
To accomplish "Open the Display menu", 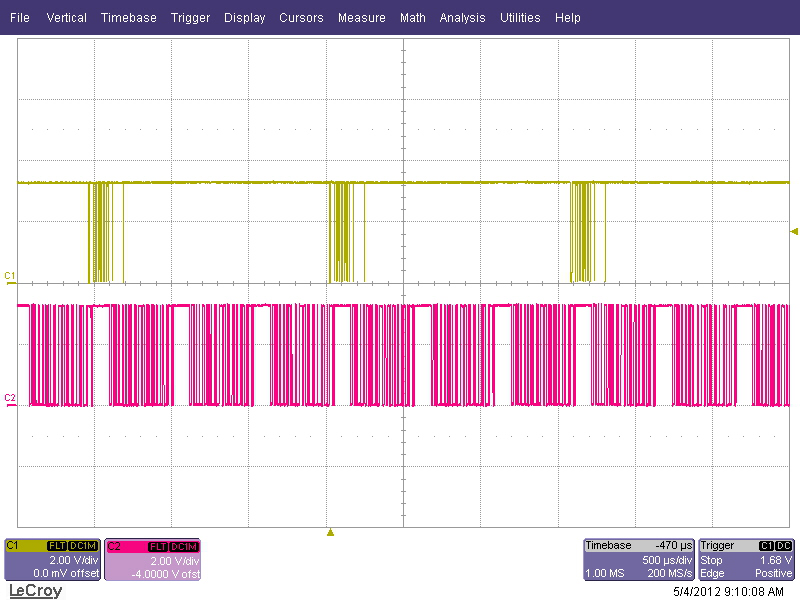I will [x=244, y=17].
